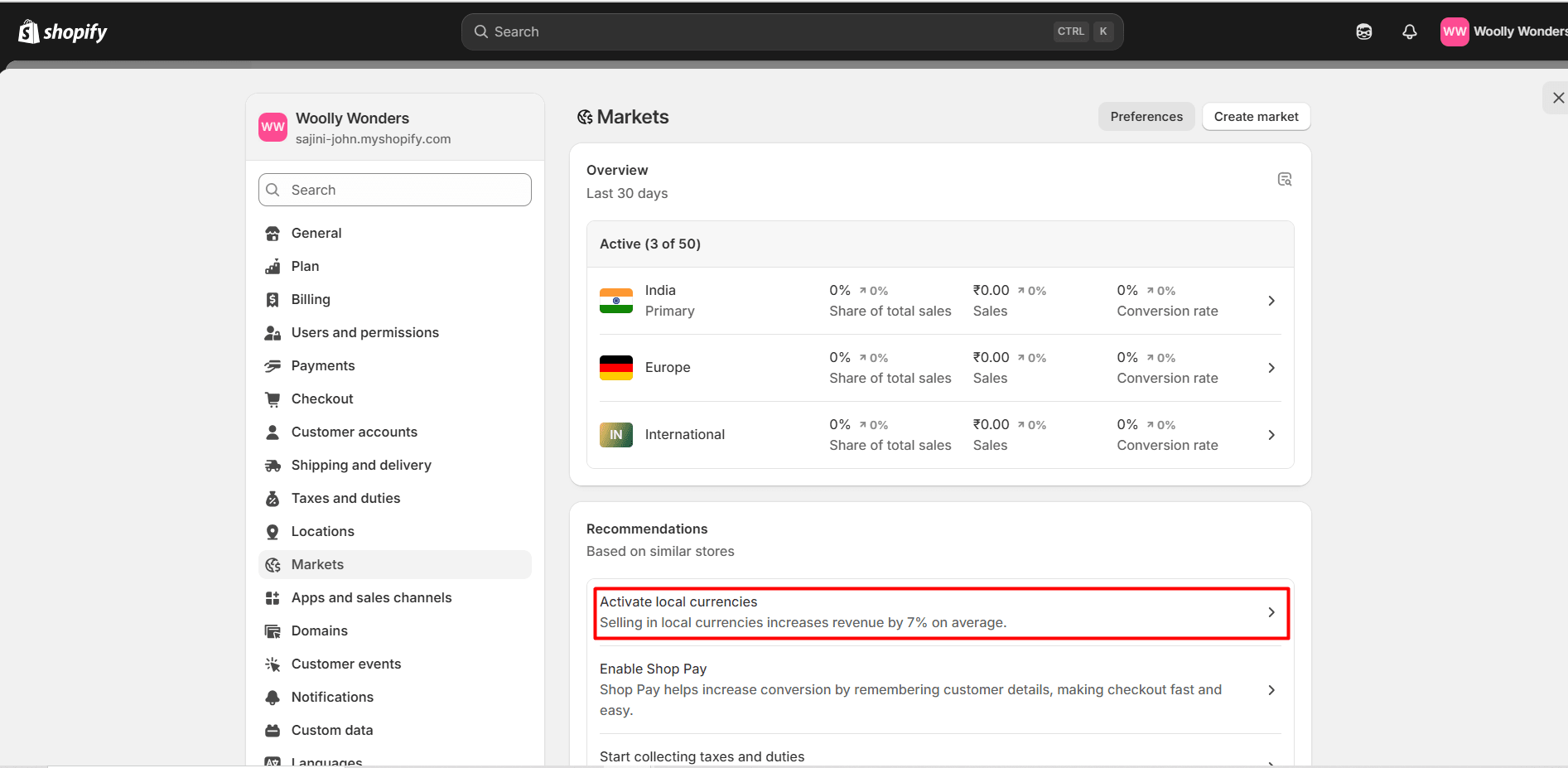Click the Customer accounts person icon
The width and height of the screenshot is (1568, 768).
[x=273, y=432]
